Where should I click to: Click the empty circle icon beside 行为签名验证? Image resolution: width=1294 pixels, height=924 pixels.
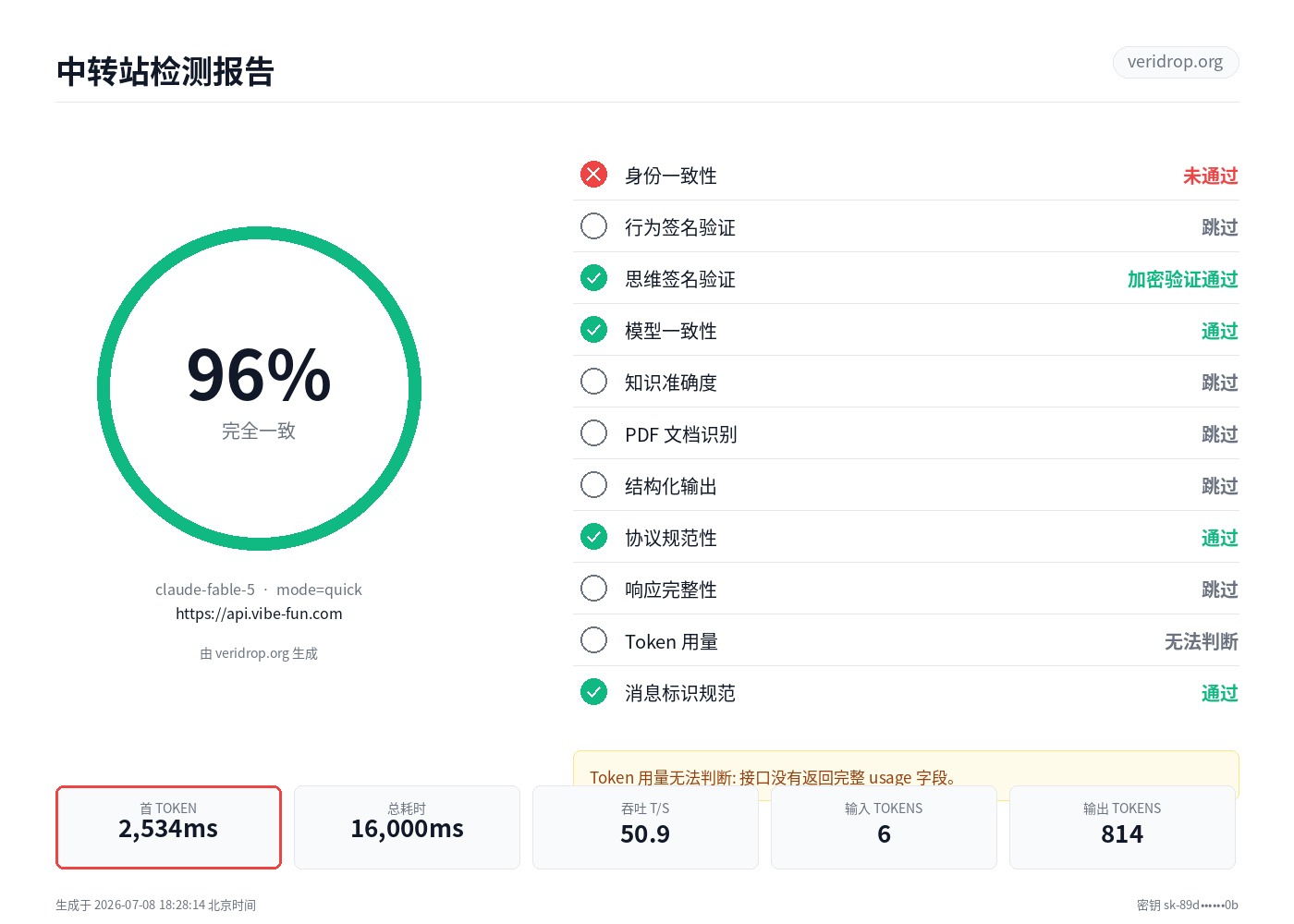click(x=593, y=226)
